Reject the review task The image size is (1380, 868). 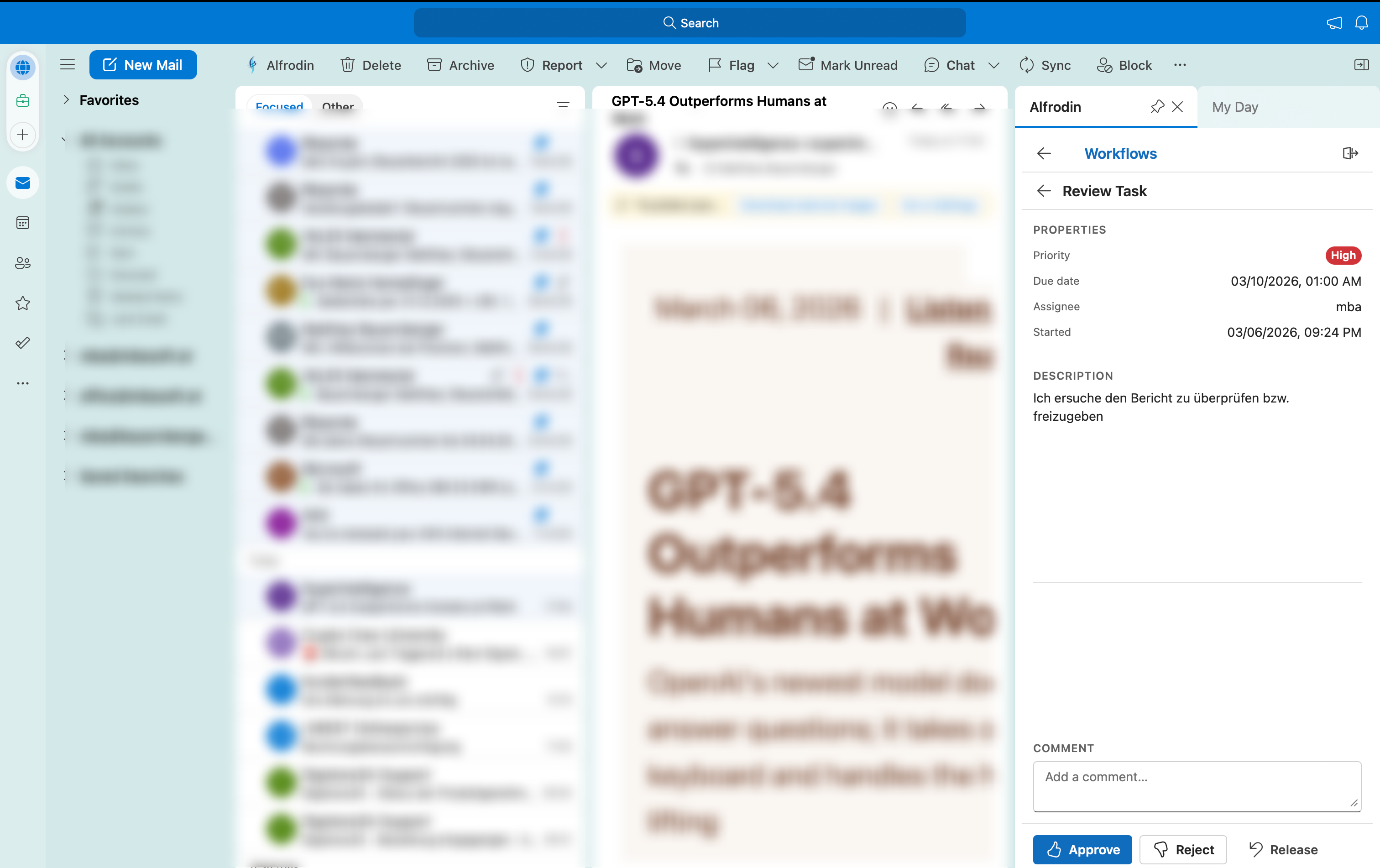[x=1182, y=849]
